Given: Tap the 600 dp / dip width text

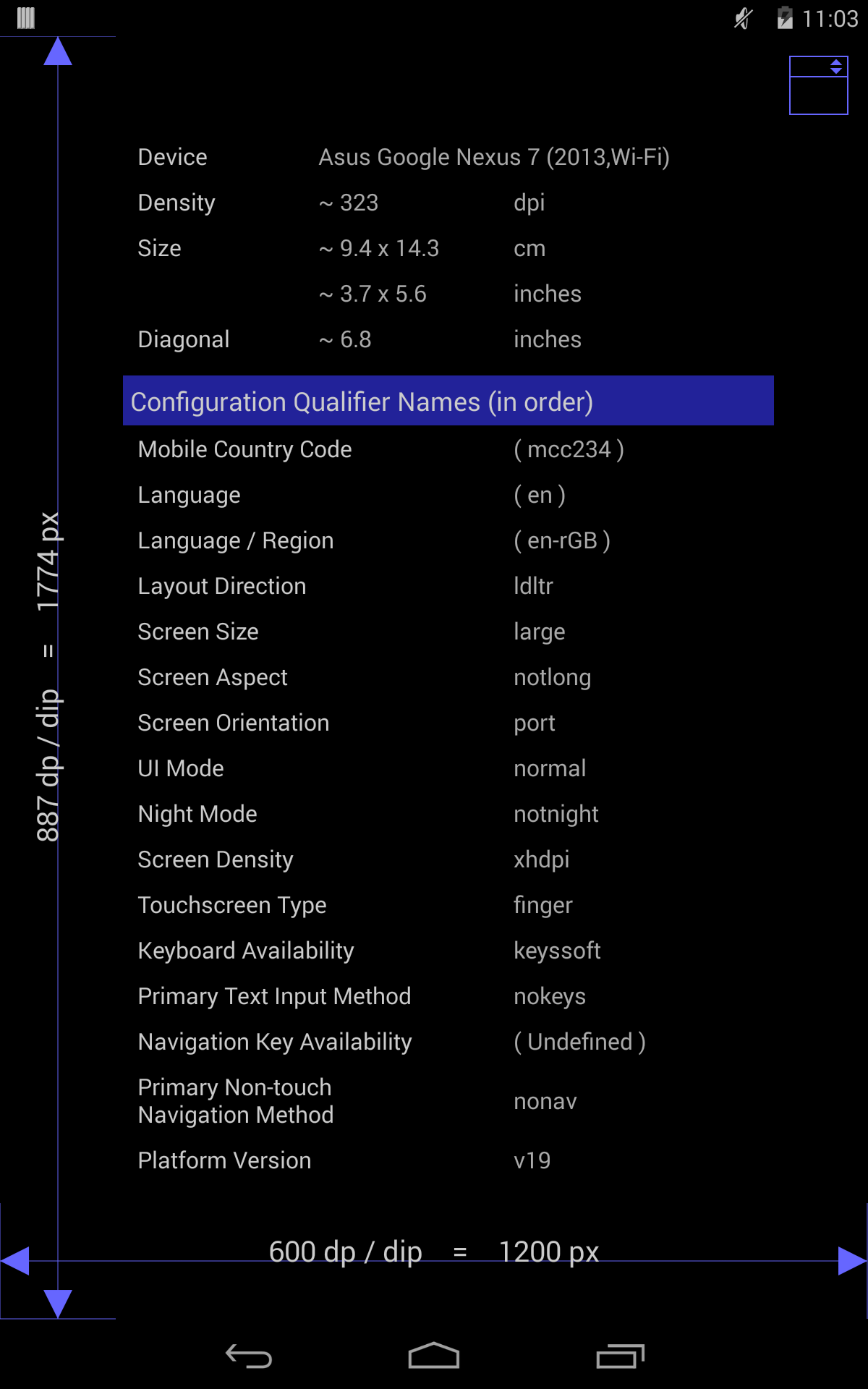Looking at the screenshot, I should tap(346, 1252).
